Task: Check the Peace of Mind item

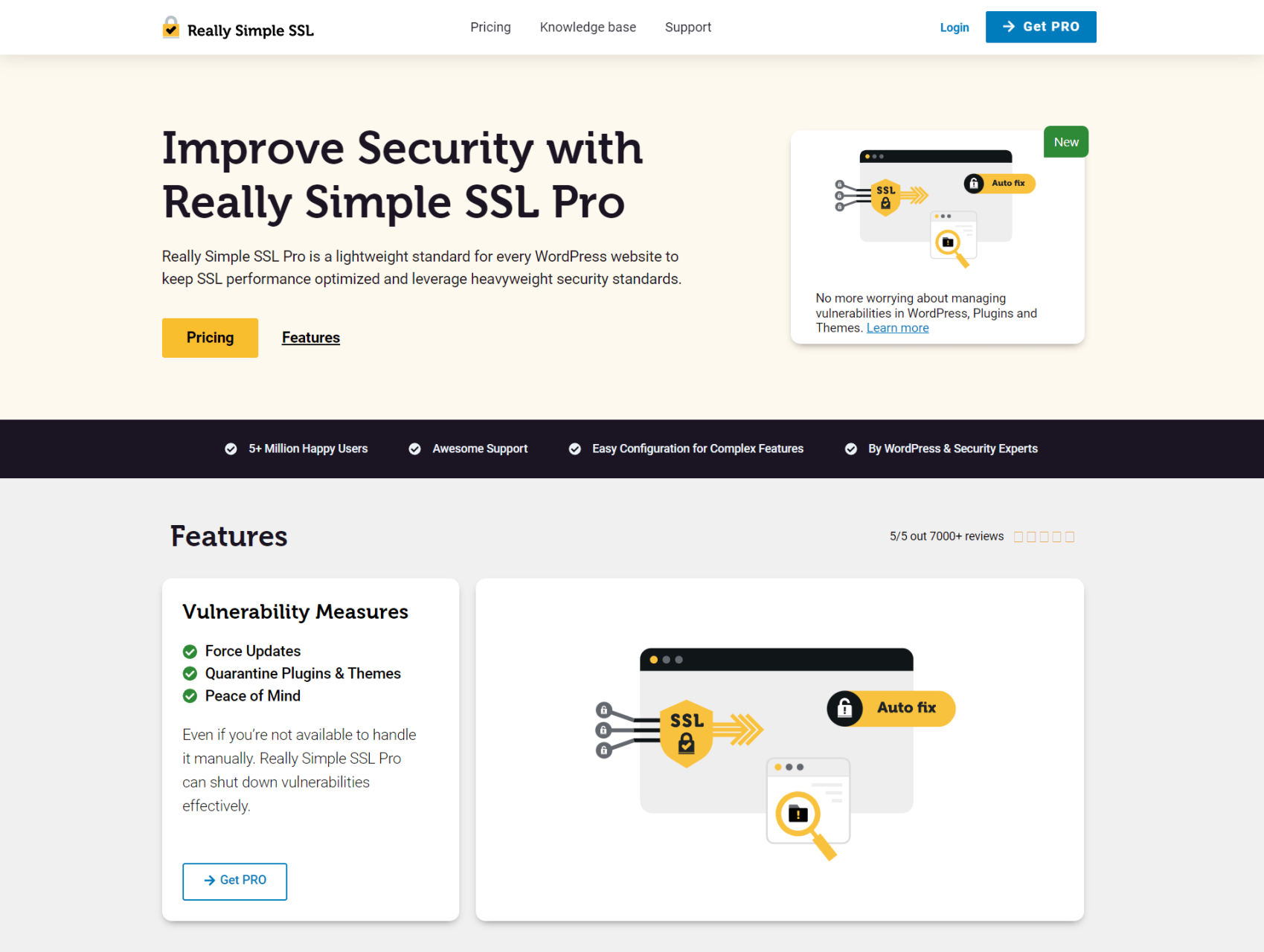Action: pyautogui.click(x=190, y=696)
